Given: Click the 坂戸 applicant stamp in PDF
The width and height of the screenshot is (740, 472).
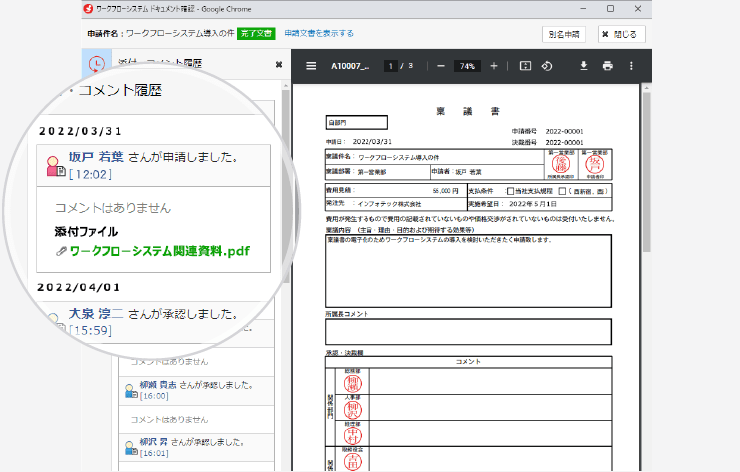Looking at the screenshot, I should (595, 164).
